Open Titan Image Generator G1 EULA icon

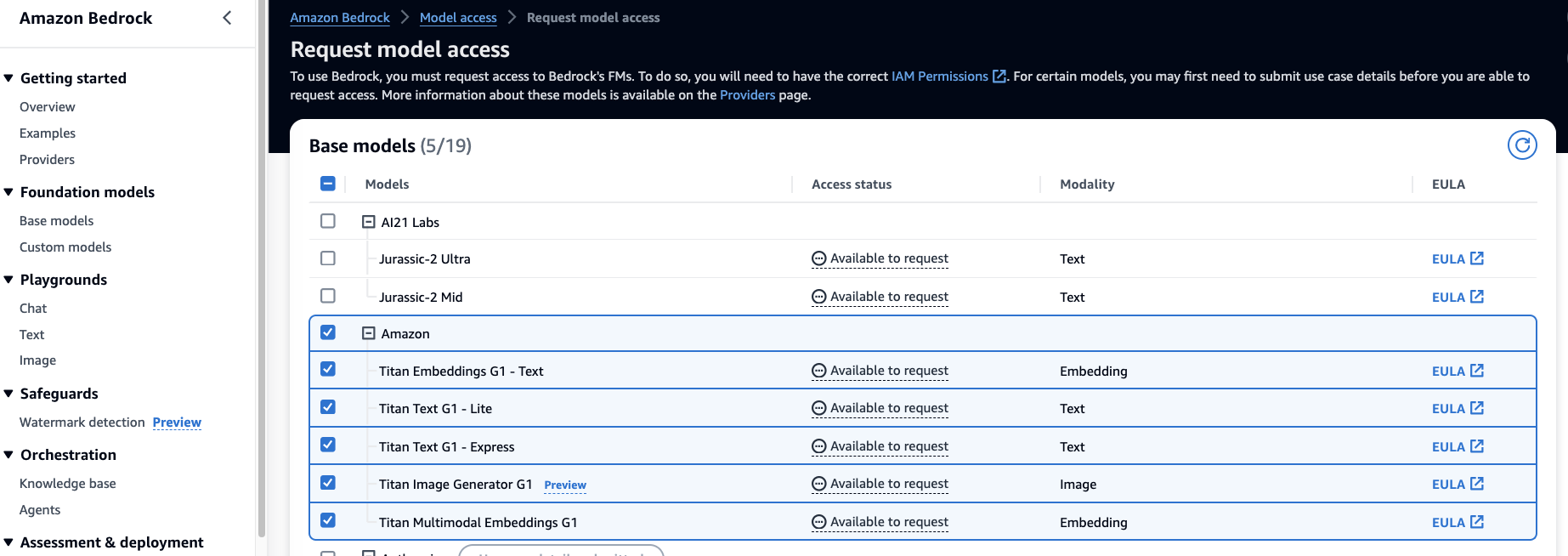(x=1477, y=484)
